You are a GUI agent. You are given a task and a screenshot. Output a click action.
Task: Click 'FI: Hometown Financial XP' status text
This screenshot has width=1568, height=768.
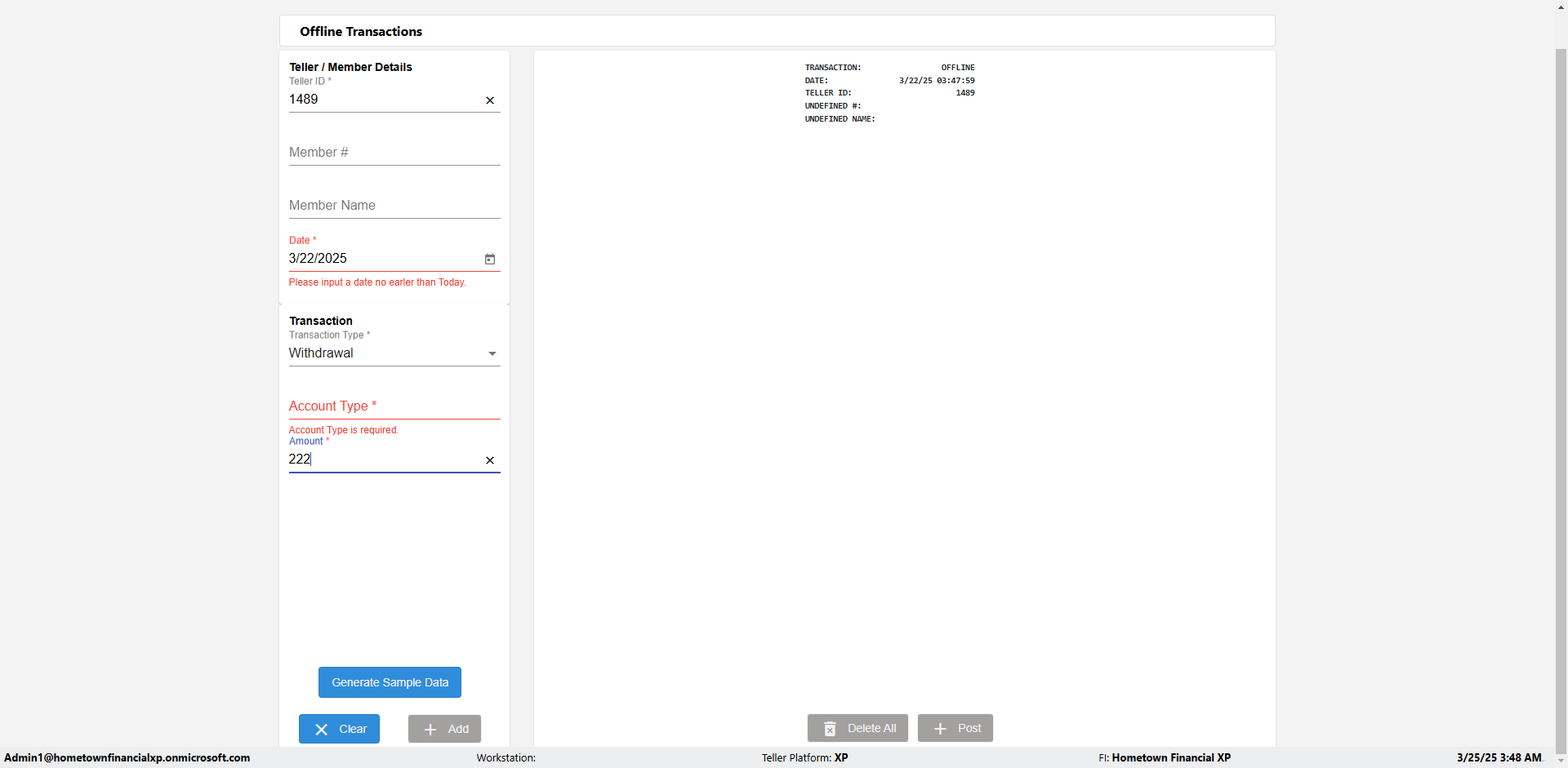click(1165, 757)
